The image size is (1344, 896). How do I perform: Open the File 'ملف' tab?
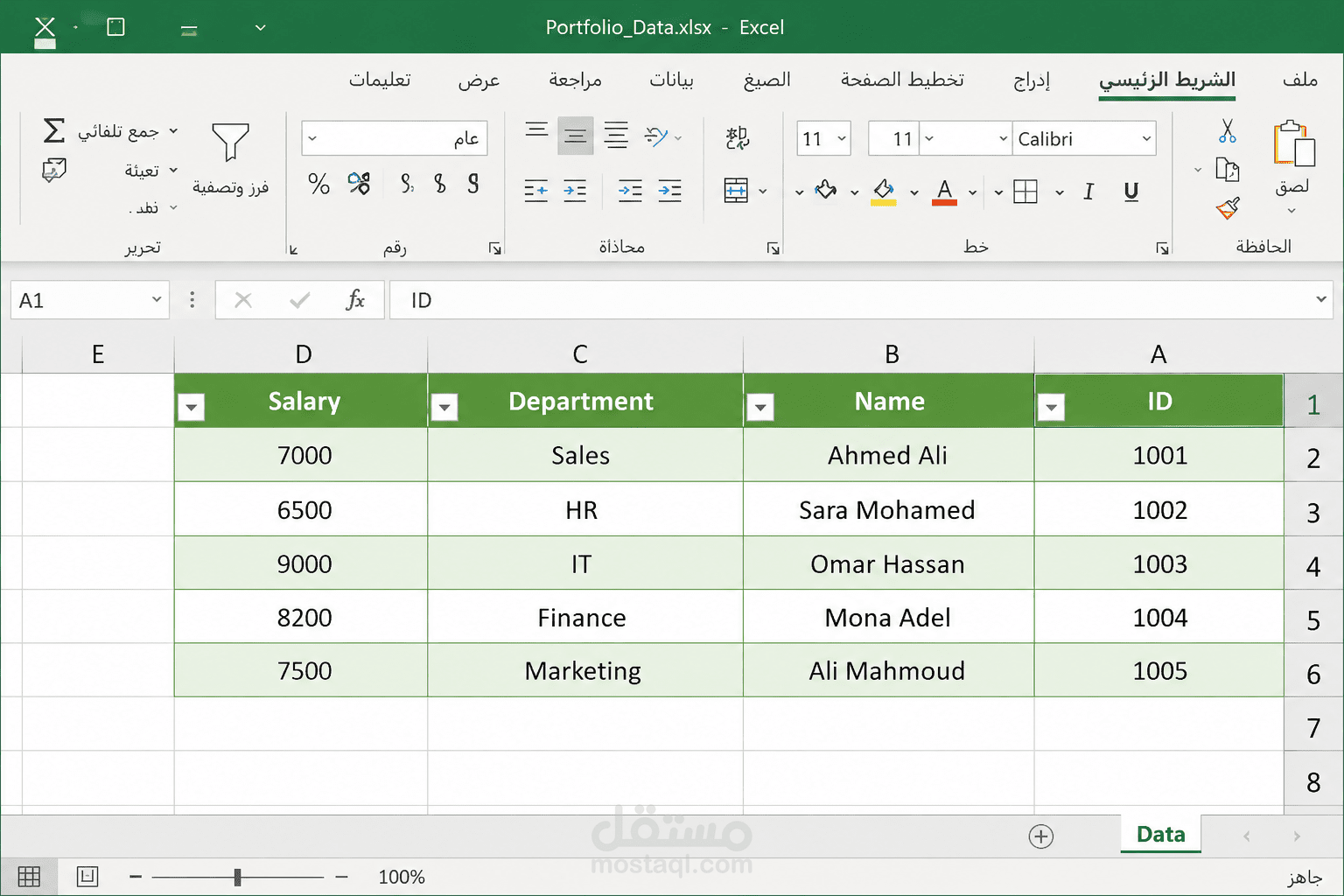[x=1300, y=80]
